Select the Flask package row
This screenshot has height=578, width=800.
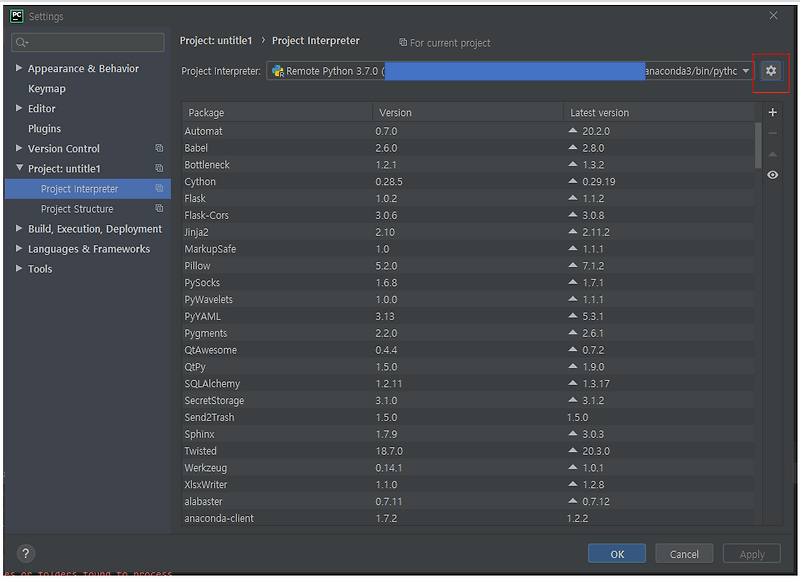[468, 198]
